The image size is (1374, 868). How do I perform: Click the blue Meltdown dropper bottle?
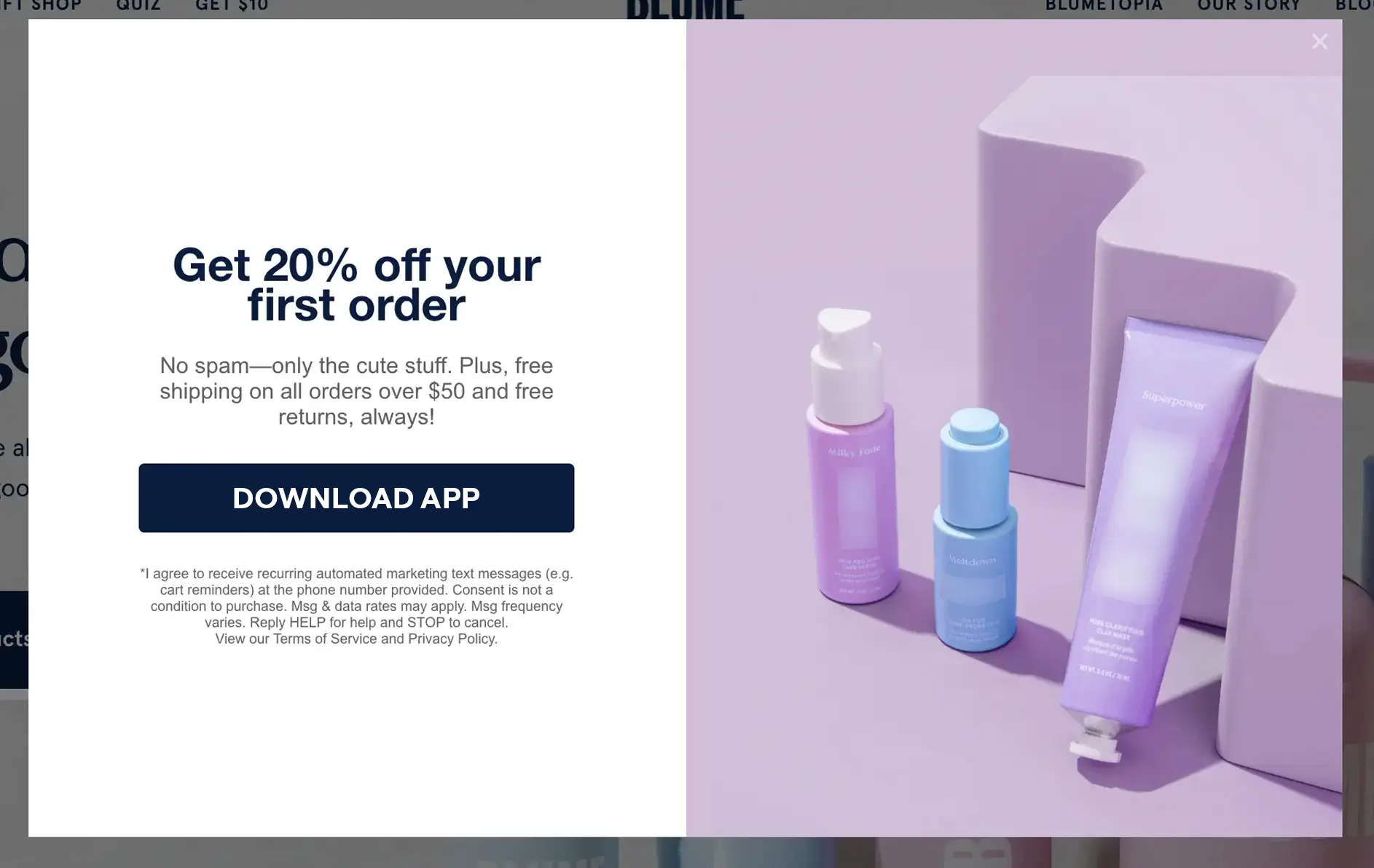(x=975, y=529)
